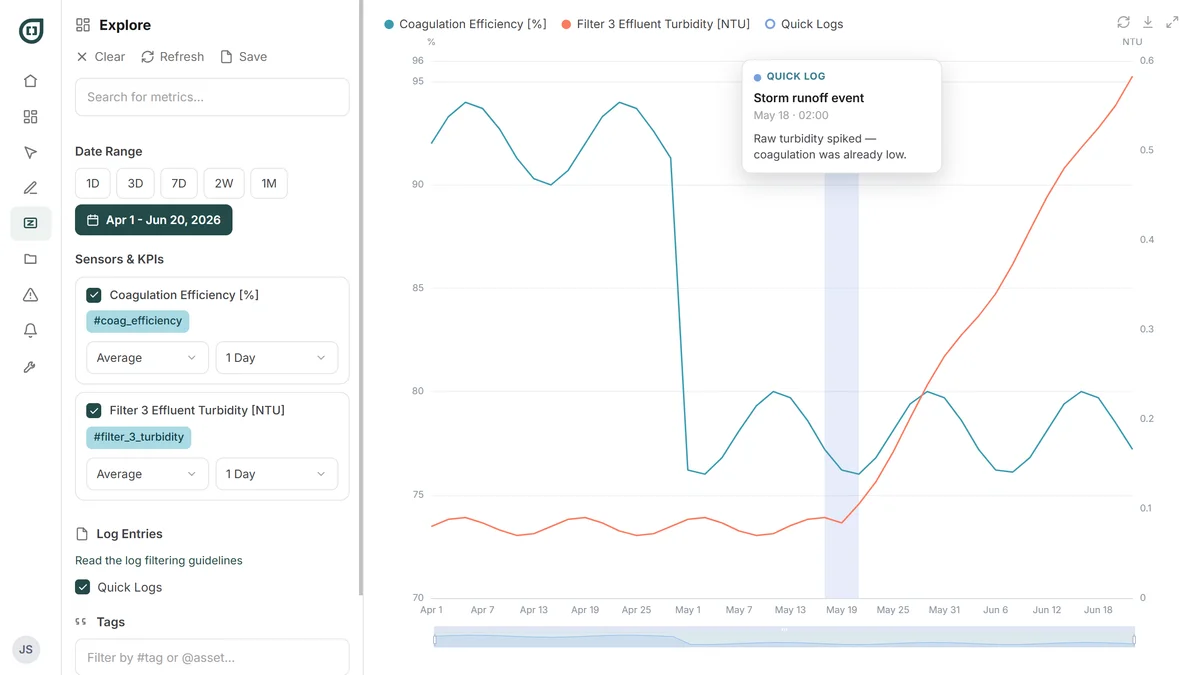This screenshot has width=1200, height=675.
Task: Open the 1 Day dropdown for Coagulation Efficiency
Action: [x=277, y=358]
